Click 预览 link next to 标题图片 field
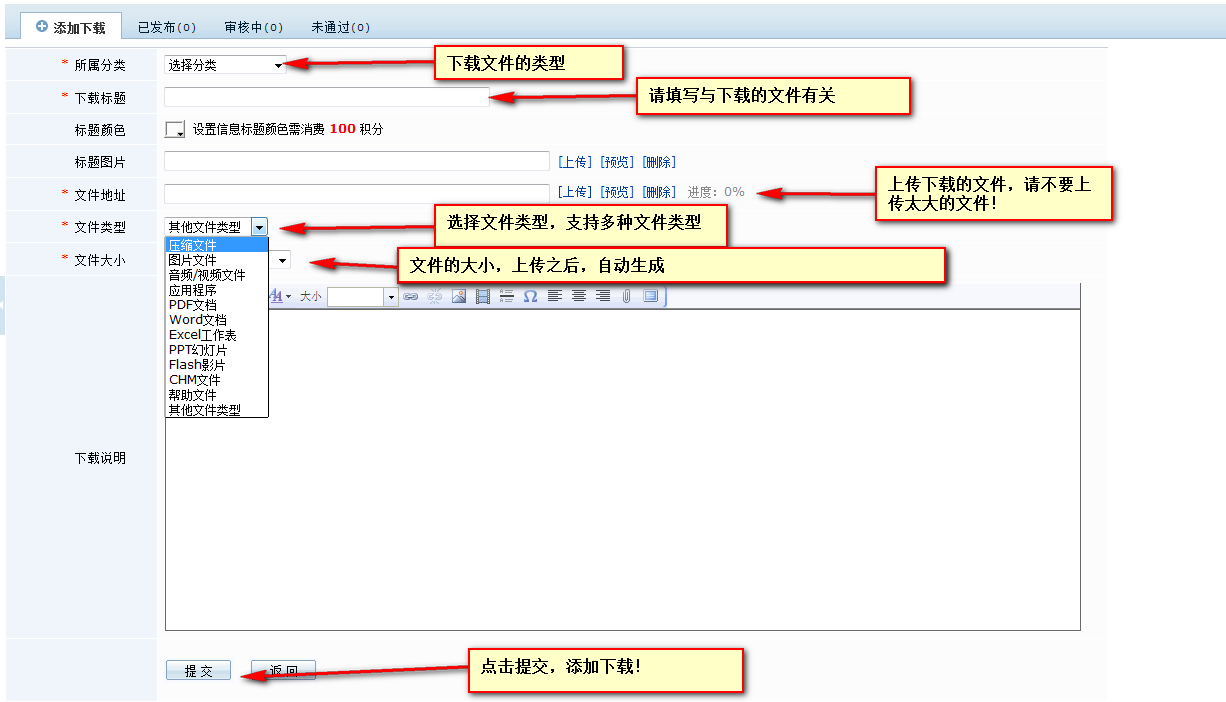 [x=617, y=162]
